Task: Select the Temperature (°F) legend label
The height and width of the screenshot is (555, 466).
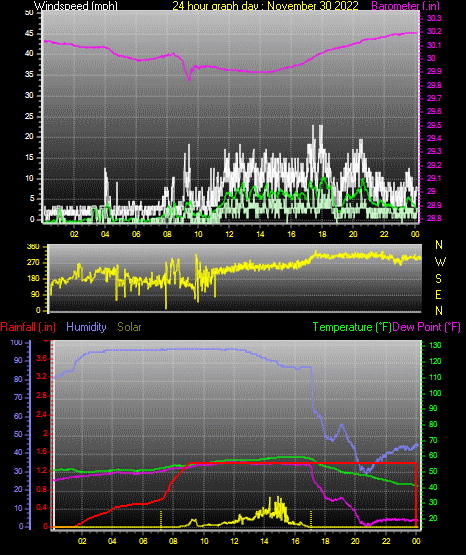Action: [x=352, y=327]
